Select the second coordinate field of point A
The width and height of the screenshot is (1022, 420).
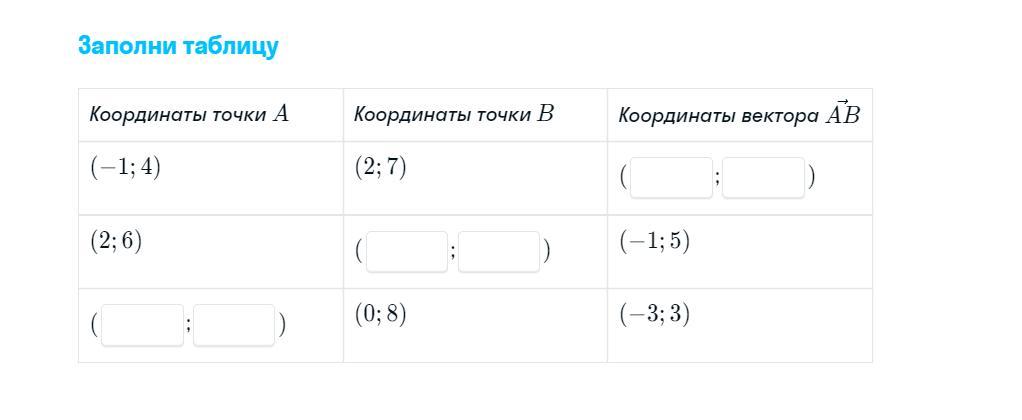pos(234,325)
